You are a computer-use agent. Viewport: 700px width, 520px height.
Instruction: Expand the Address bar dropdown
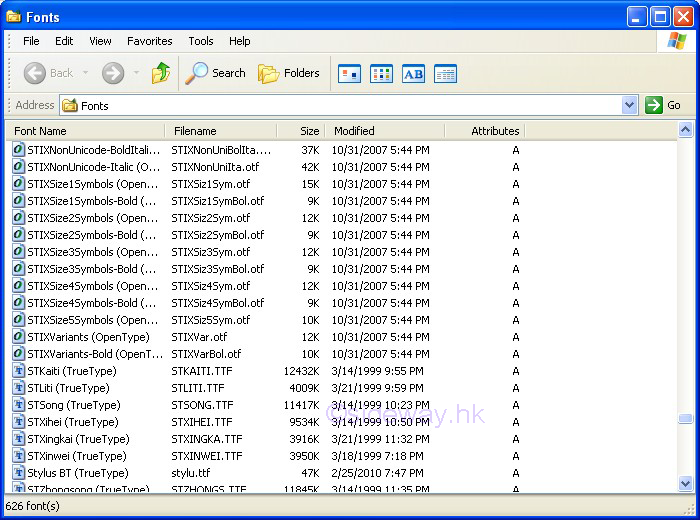click(x=629, y=105)
